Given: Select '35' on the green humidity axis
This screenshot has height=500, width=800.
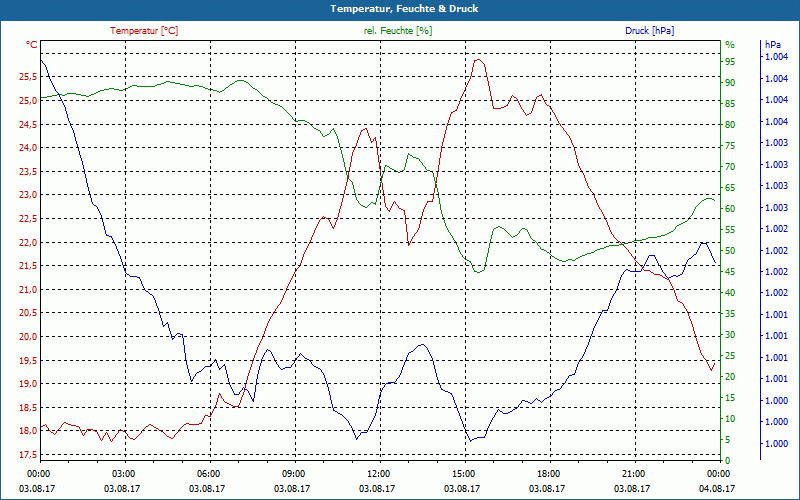Looking at the screenshot, I should click(x=730, y=314).
